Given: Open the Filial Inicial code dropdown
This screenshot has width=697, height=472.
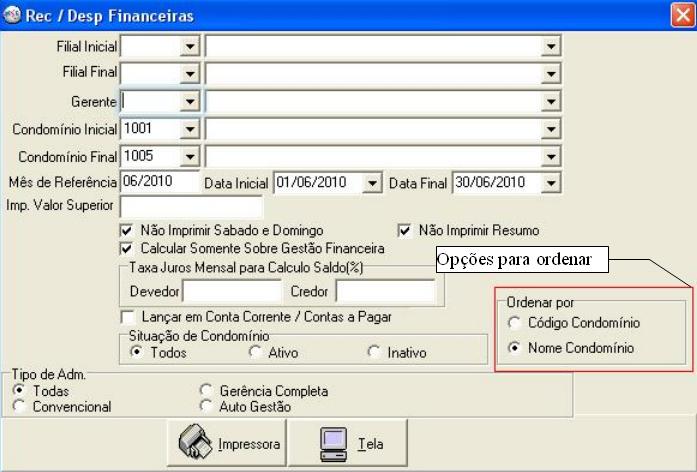Looking at the screenshot, I should coord(189,46).
